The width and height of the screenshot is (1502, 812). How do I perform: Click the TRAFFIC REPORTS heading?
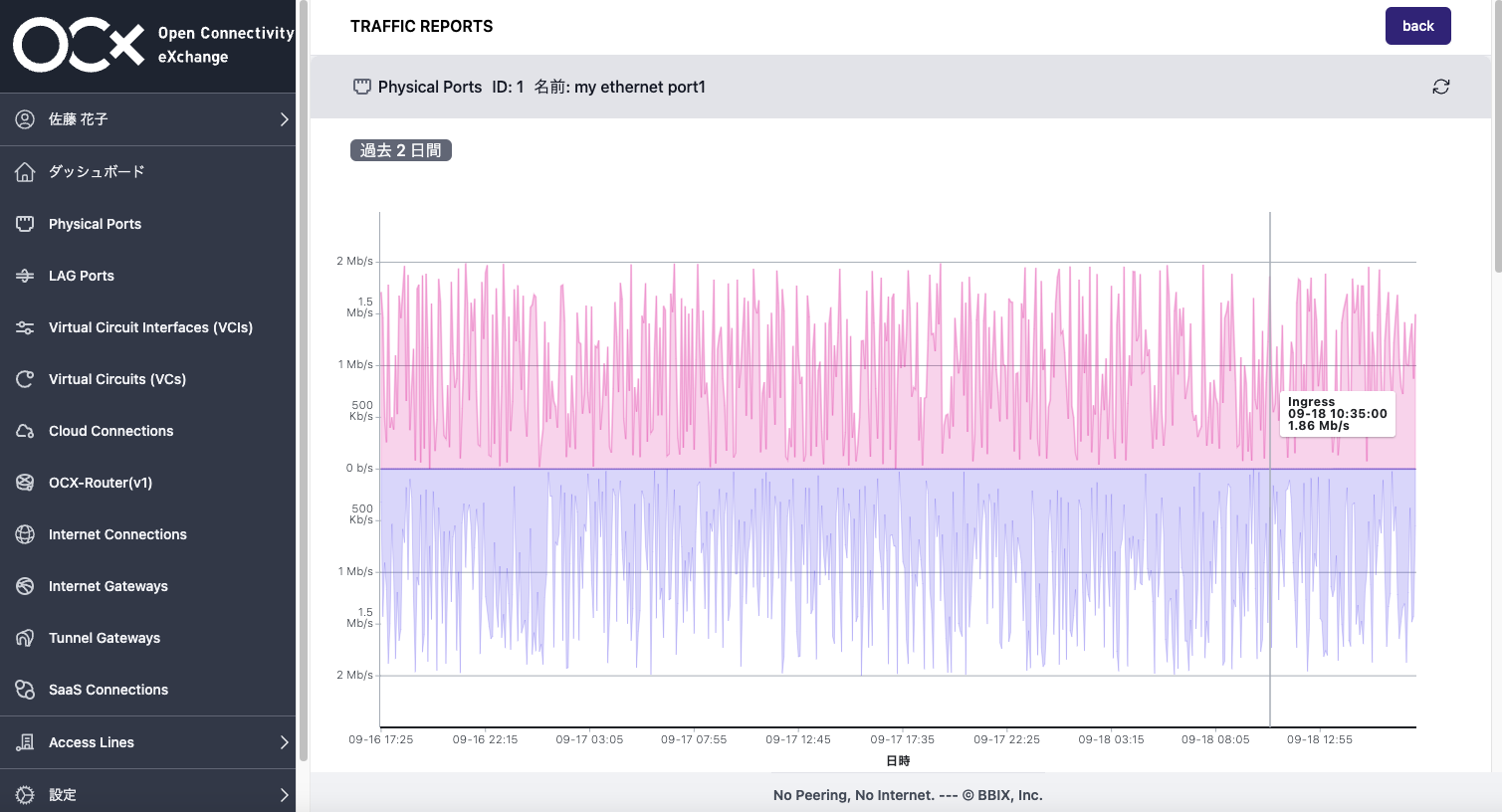421,27
